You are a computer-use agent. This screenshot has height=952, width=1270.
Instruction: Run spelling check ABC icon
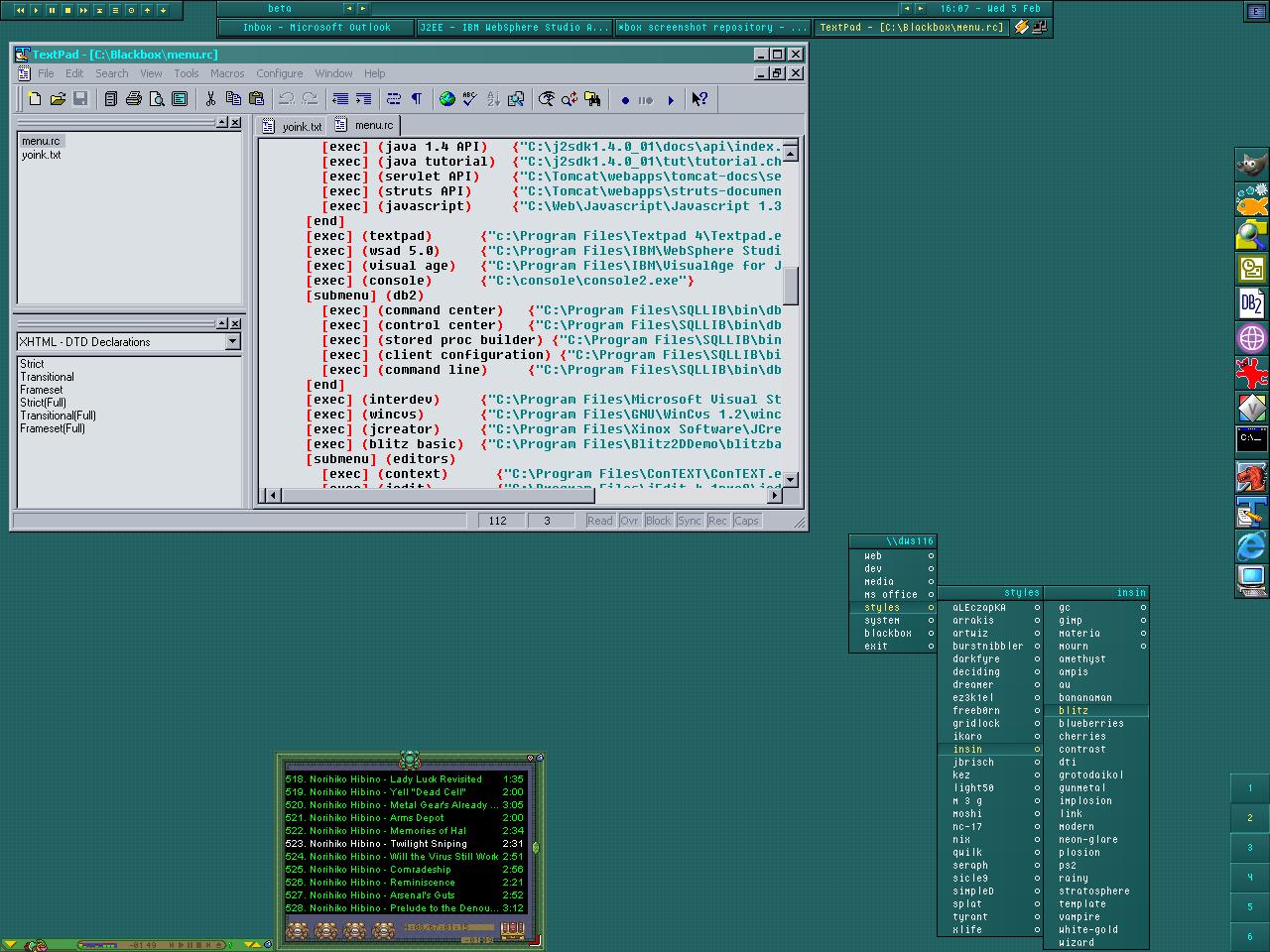(470, 99)
